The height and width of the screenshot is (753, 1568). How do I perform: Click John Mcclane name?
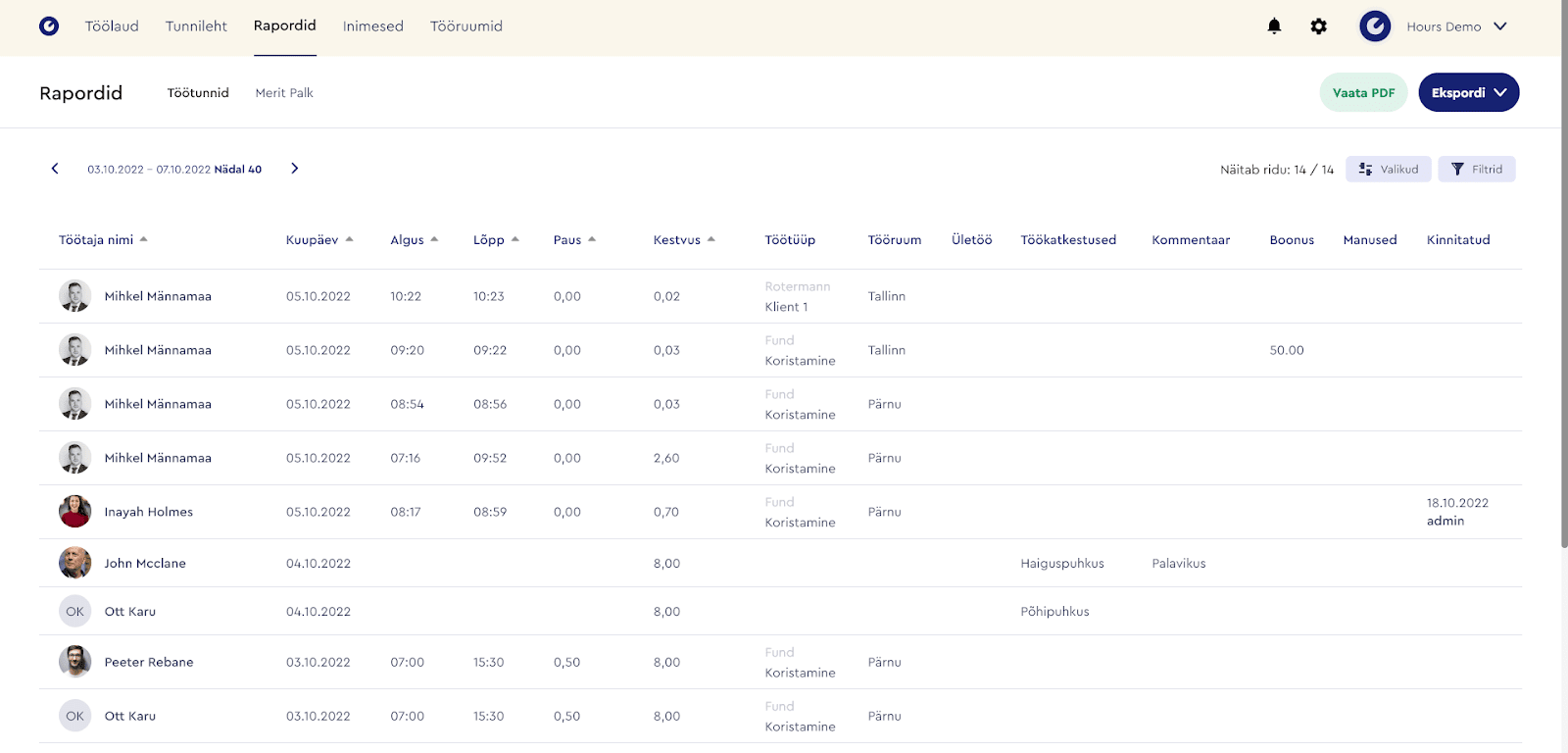[x=145, y=563]
